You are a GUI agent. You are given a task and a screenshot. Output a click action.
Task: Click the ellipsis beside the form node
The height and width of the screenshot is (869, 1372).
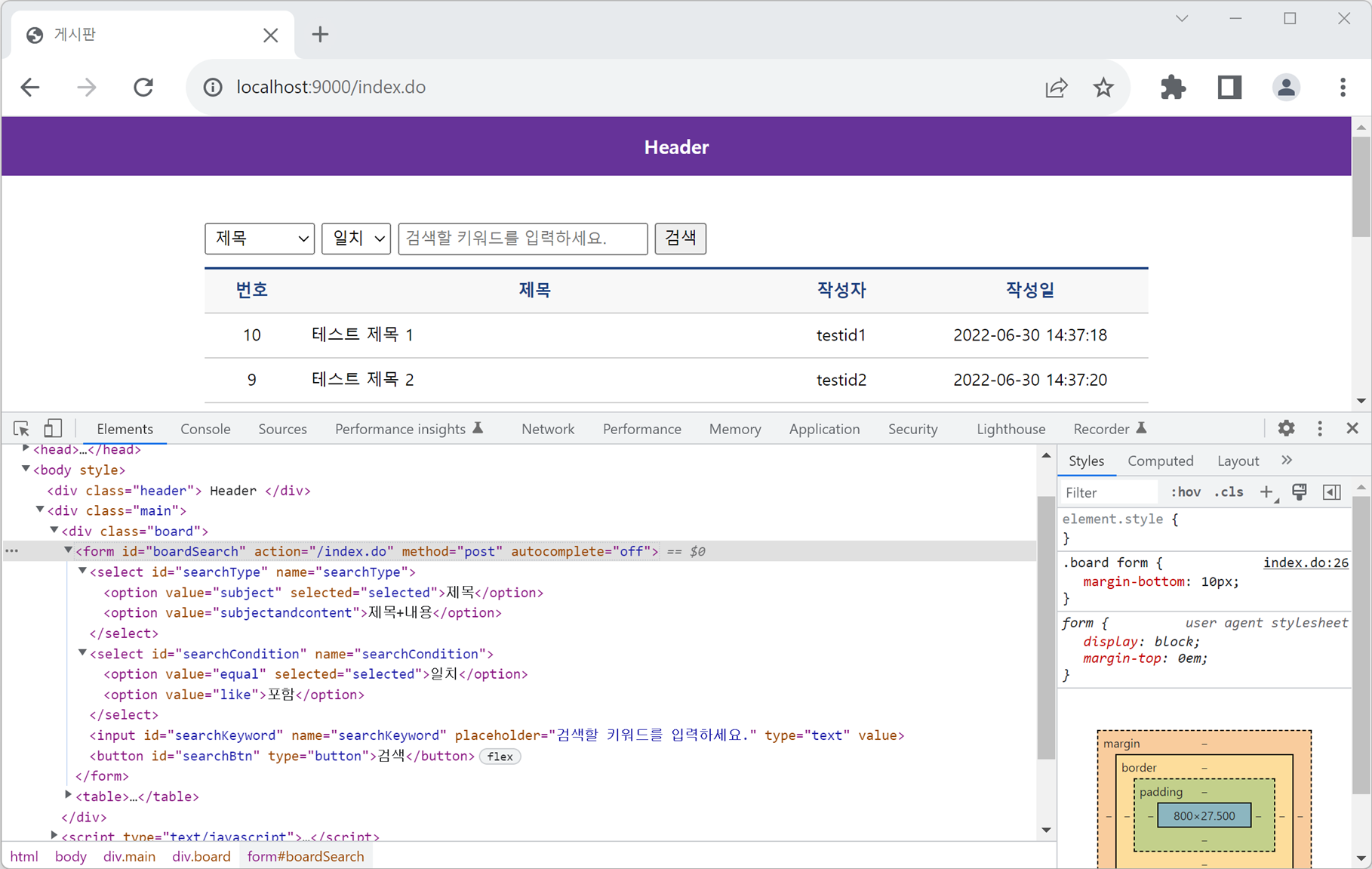[x=12, y=551]
